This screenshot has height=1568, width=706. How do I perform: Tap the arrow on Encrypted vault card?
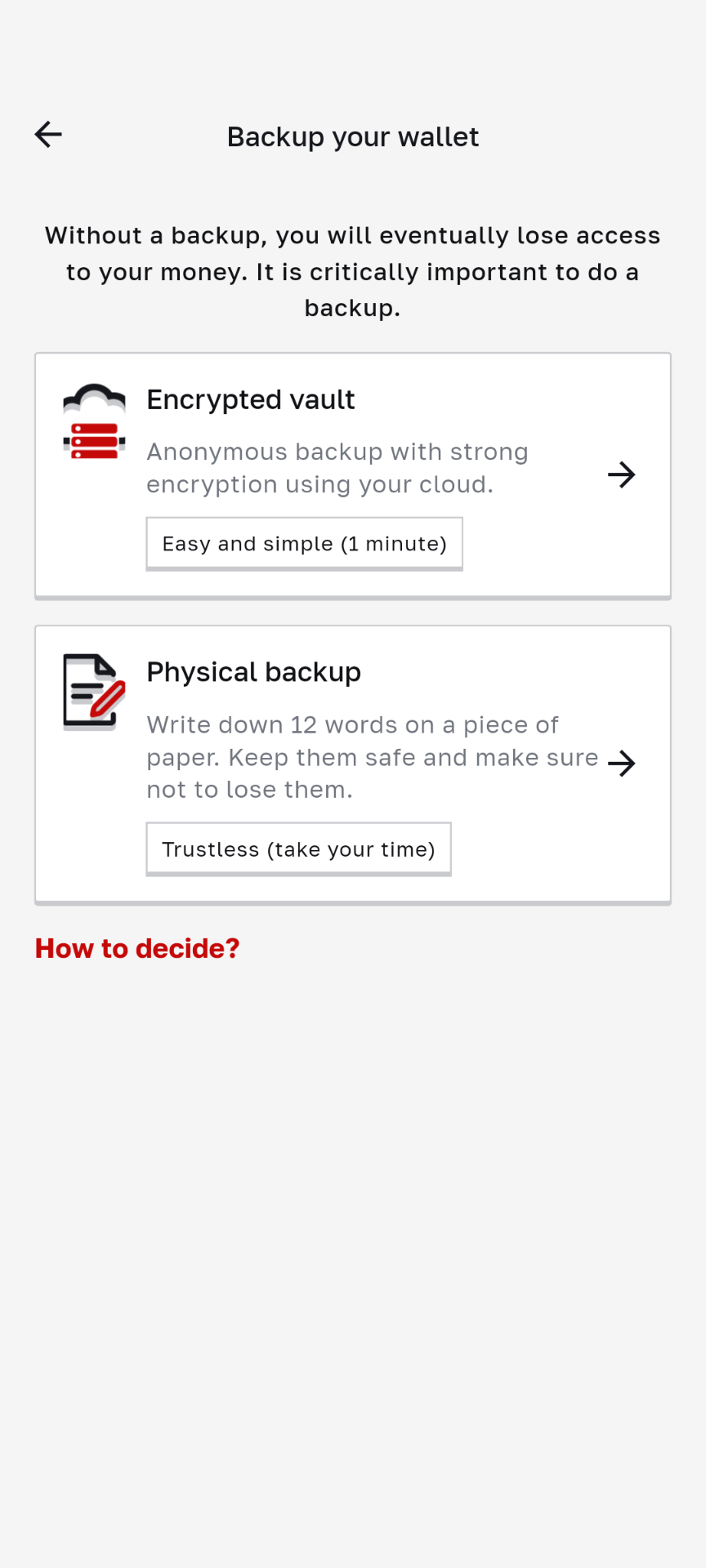coord(621,474)
